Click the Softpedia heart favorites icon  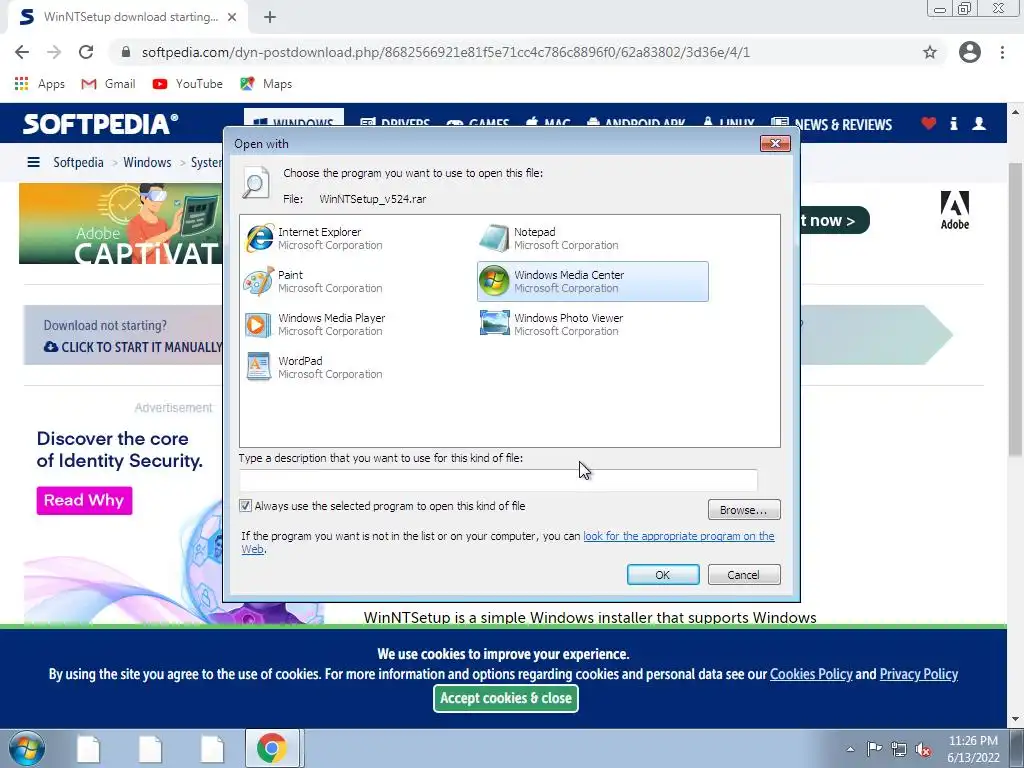[x=929, y=123]
